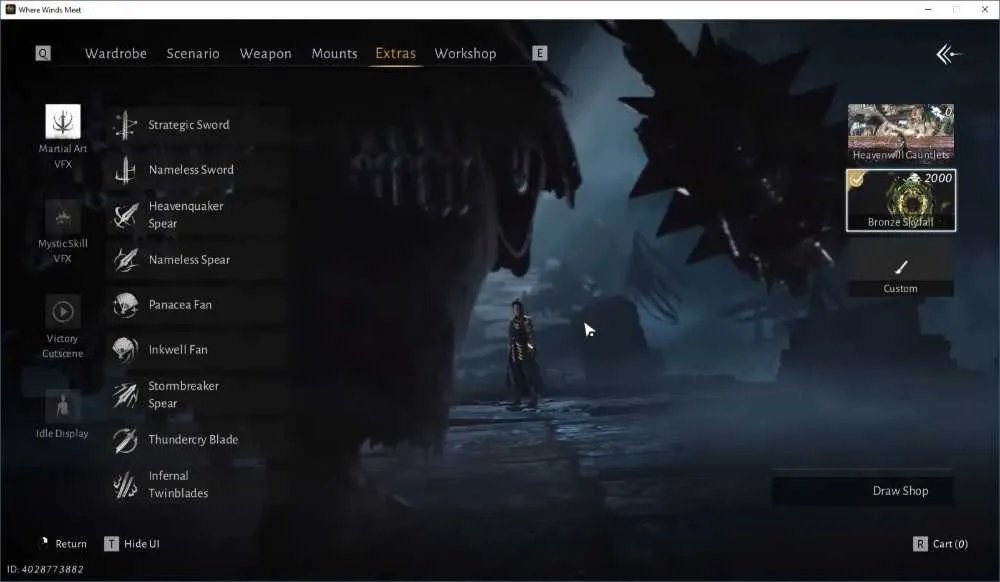Select the Extras tab
Image resolution: width=1000 pixels, height=582 pixels.
tap(395, 54)
